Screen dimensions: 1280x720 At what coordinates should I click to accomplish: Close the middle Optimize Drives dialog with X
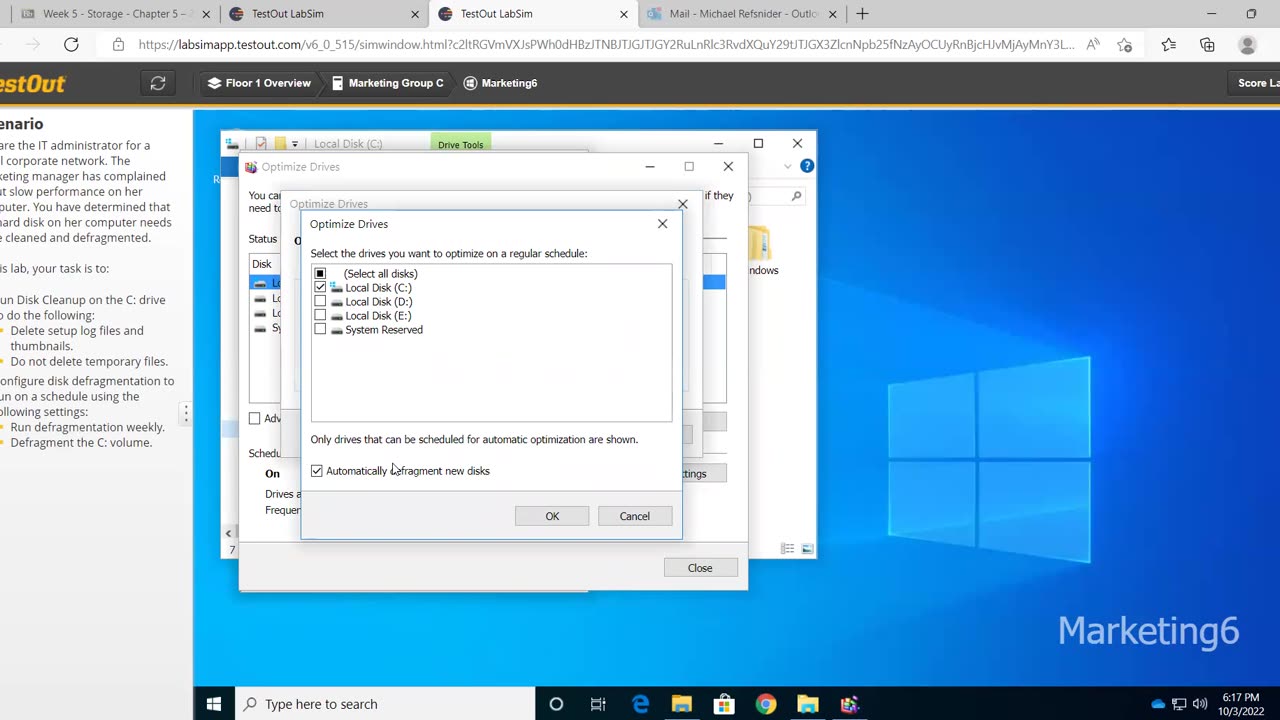tap(683, 204)
